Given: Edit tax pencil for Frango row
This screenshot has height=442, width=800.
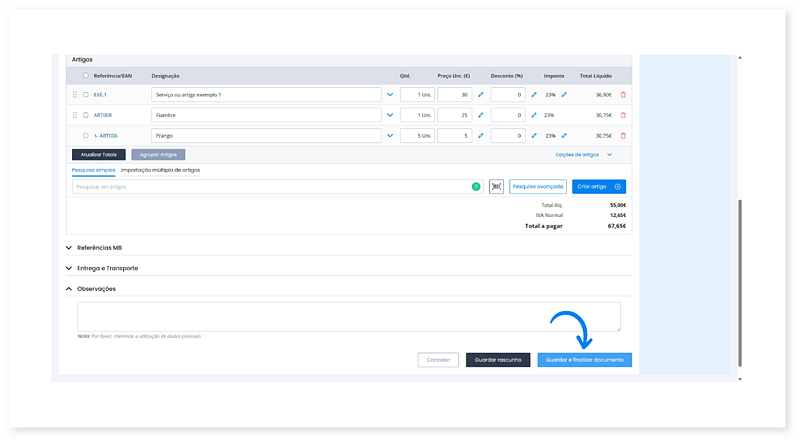Looking at the screenshot, I should 564,136.
